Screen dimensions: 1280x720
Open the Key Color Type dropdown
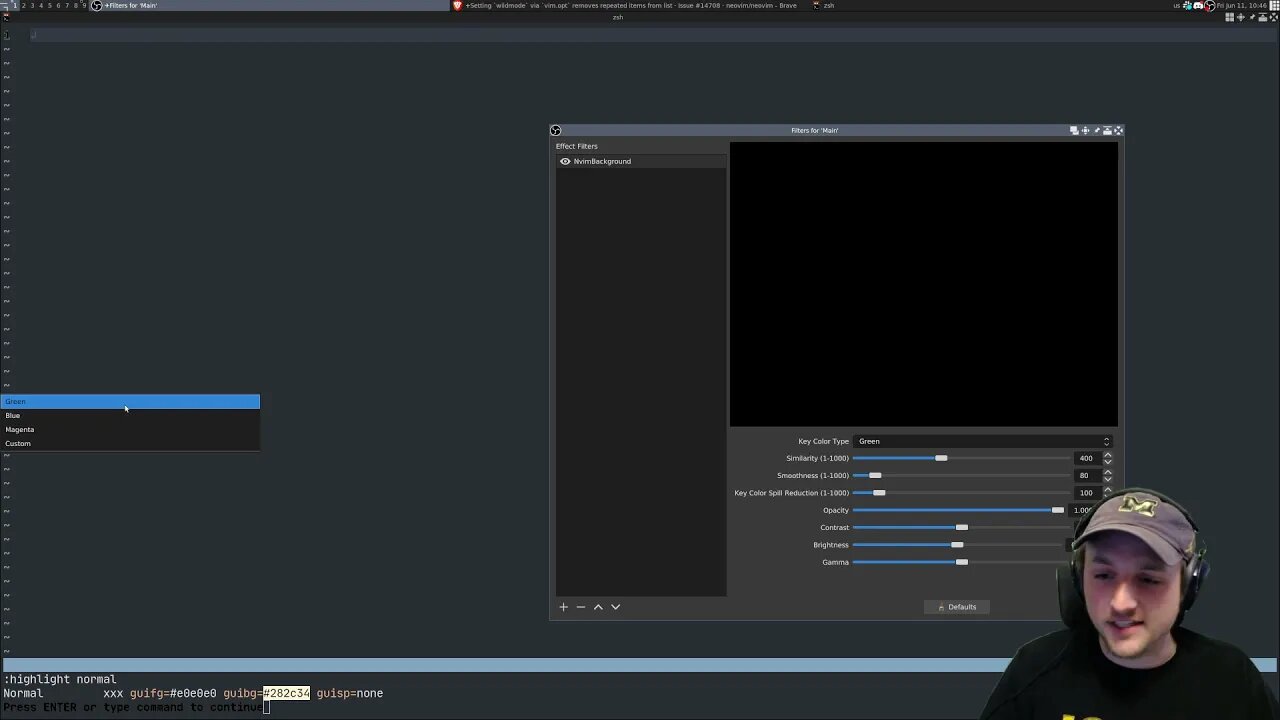[x=984, y=441]
